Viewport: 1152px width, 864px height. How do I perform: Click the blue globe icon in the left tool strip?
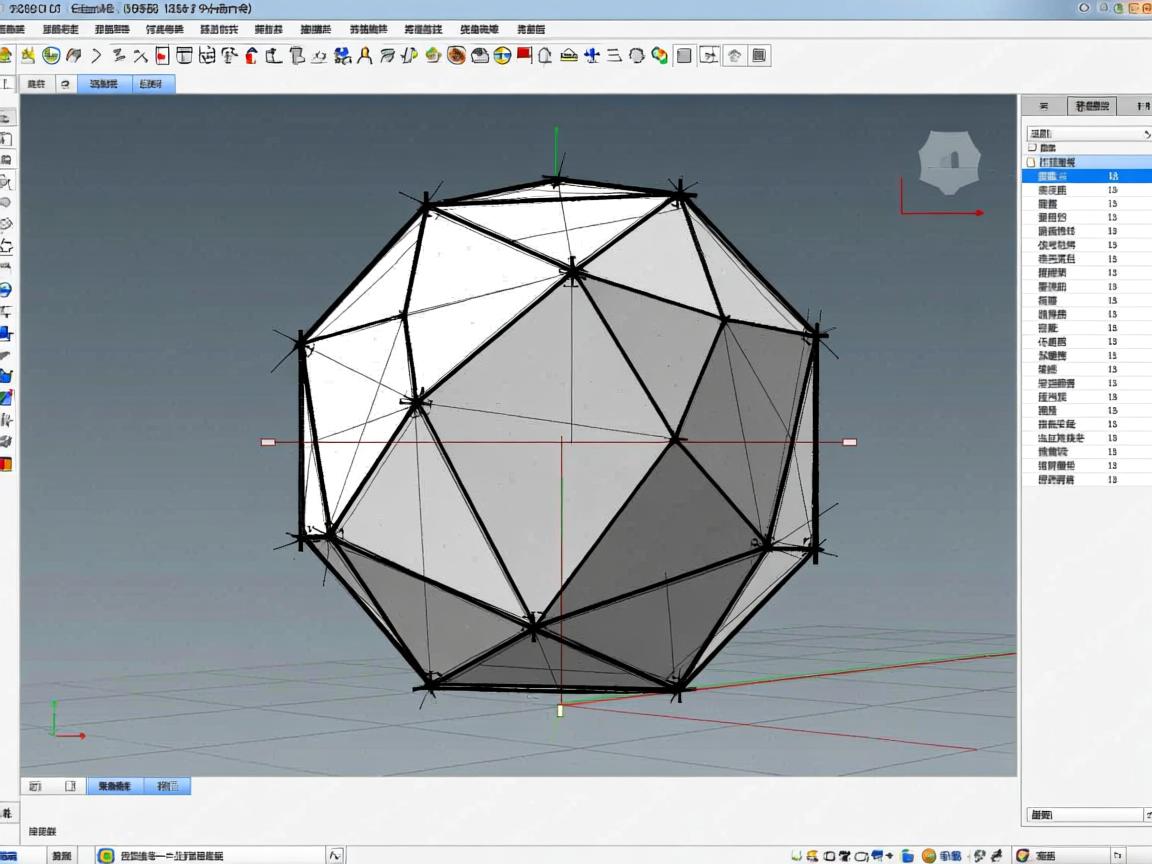[6, 290]
